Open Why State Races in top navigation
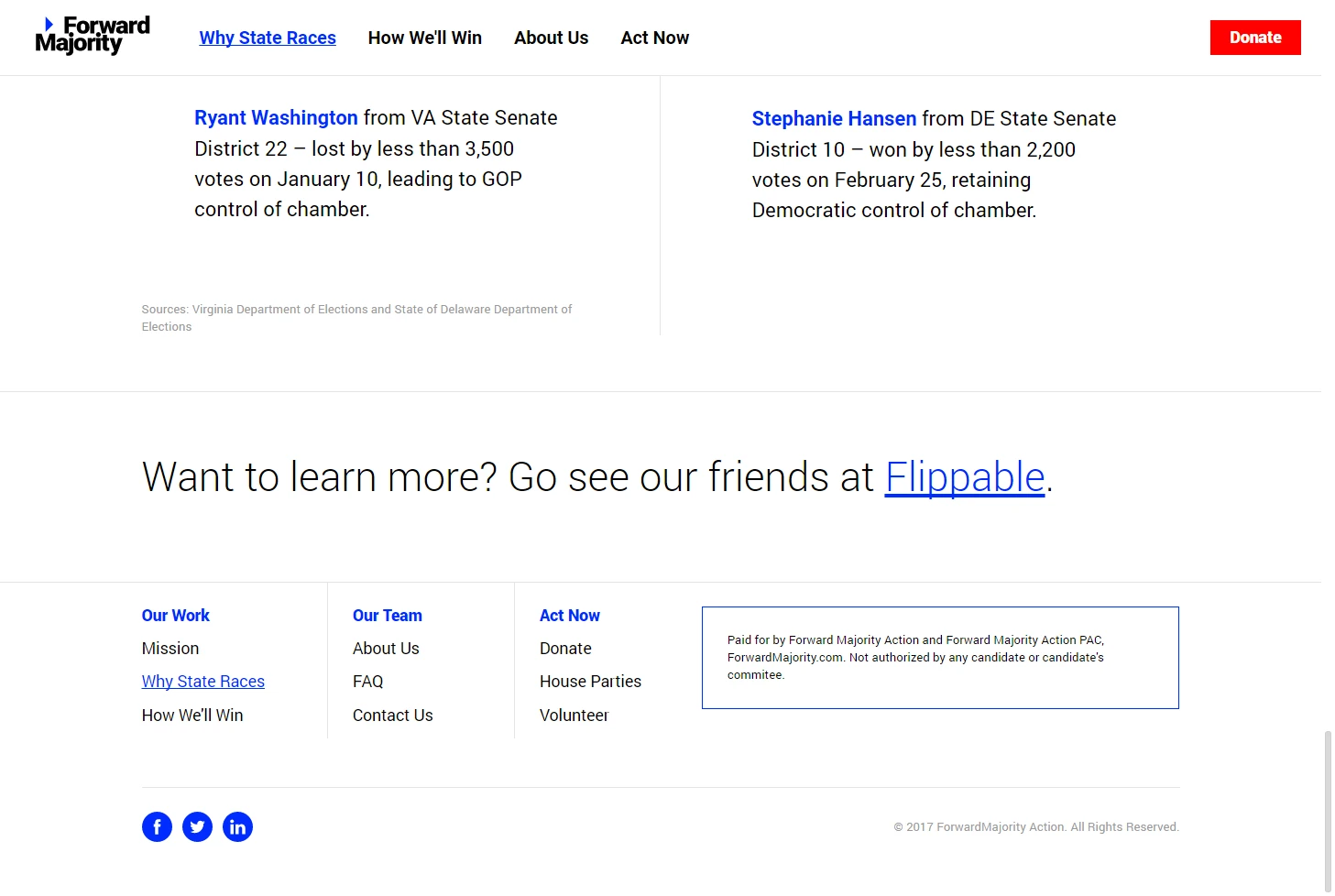This screenshot has width=1335, height=896. point(268,38)
